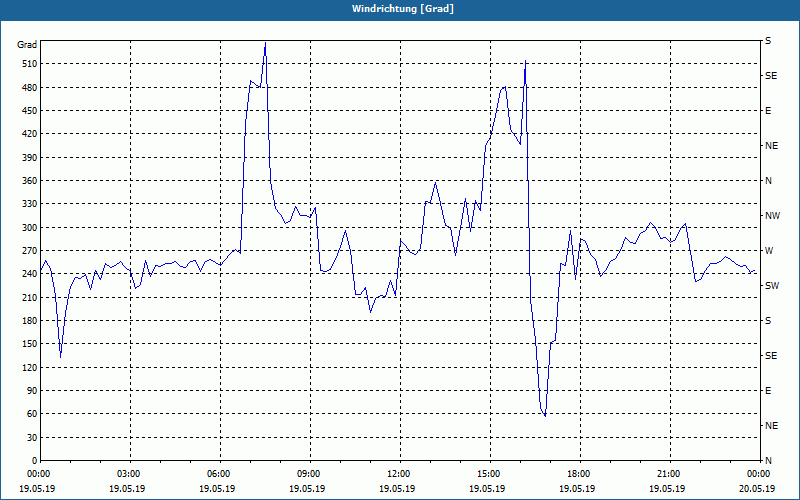
Task: Click the 150 y-axis tick label
Action: pyautogui.click(x=30, y=344)
